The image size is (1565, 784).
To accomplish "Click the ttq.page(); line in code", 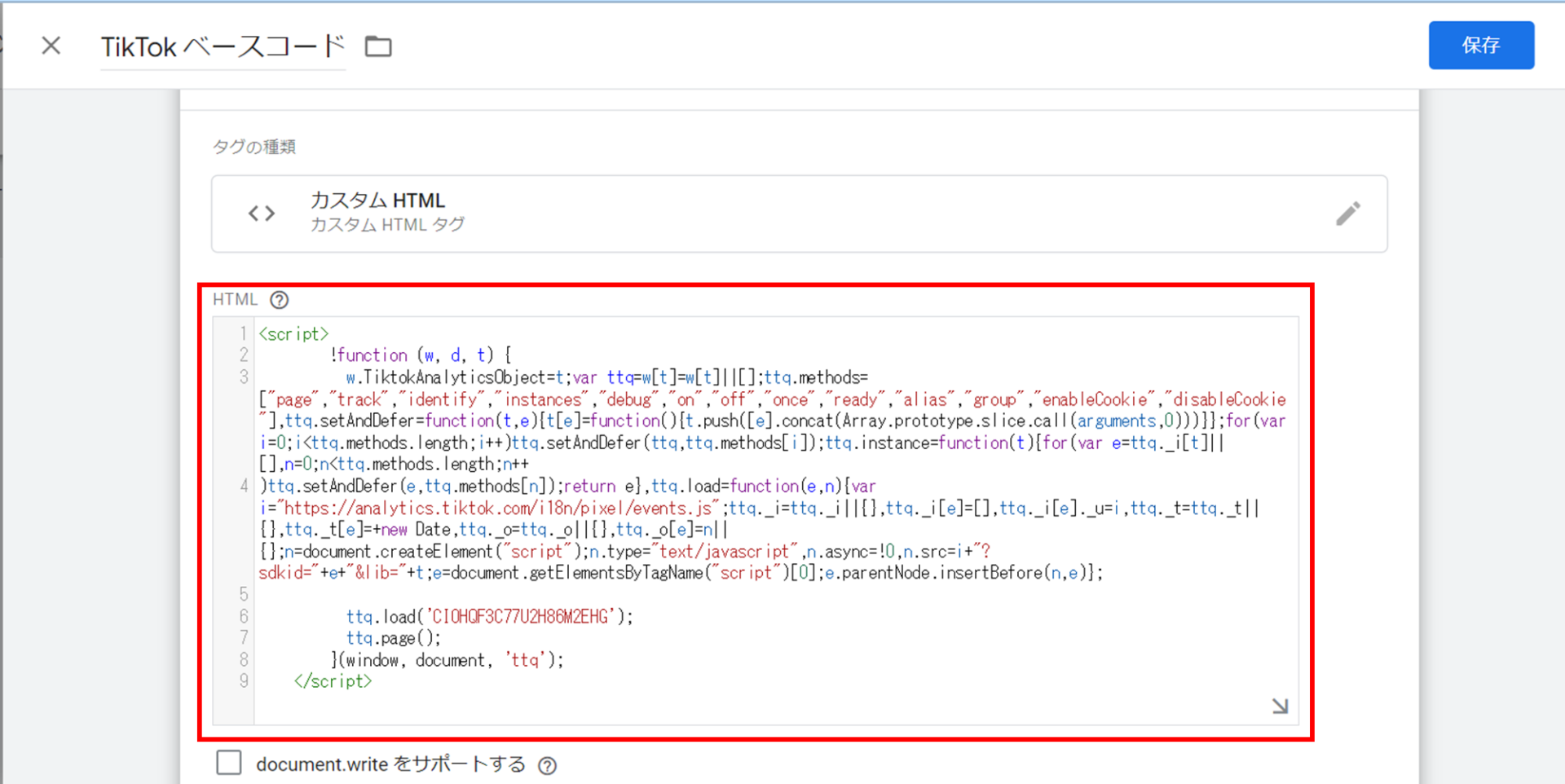I will pyautogui.click(x=393, y=638).
